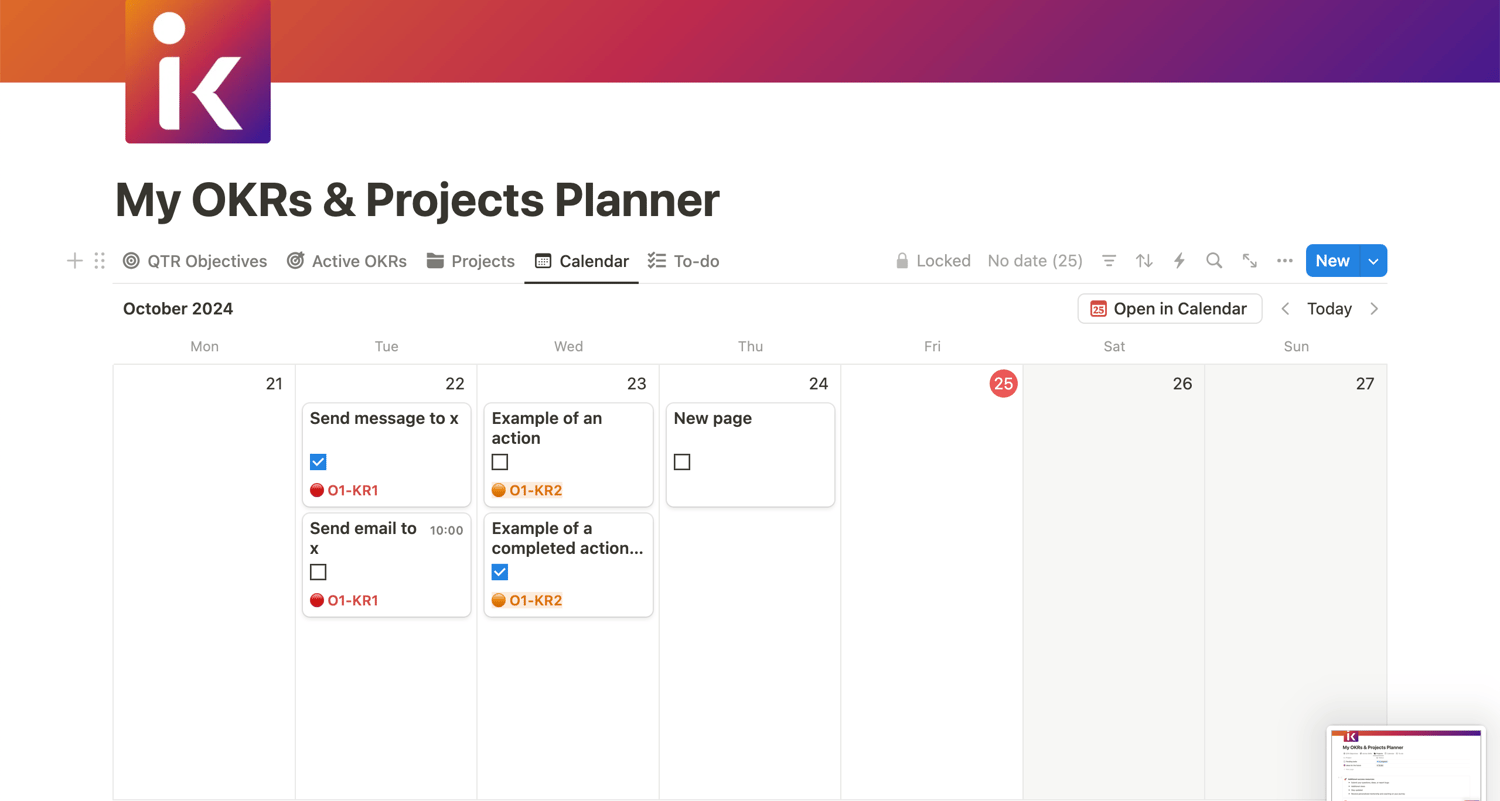This screenshot has height=801, width=1500.
Task: Open full page expand arrows icon
Action: click(1250, 261)
